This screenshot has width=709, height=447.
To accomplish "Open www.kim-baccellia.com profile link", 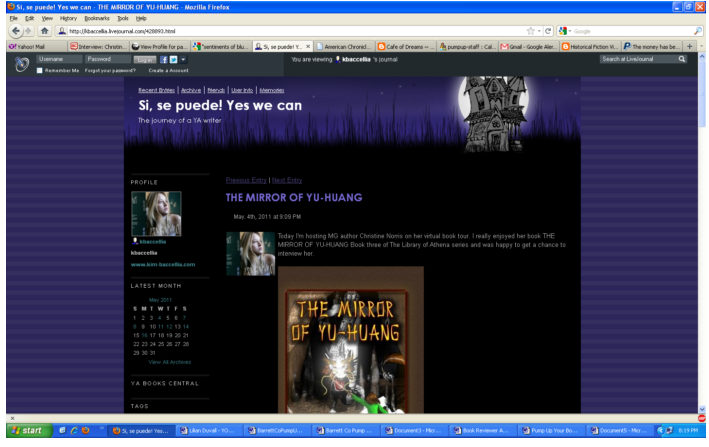I will (163, 264).
